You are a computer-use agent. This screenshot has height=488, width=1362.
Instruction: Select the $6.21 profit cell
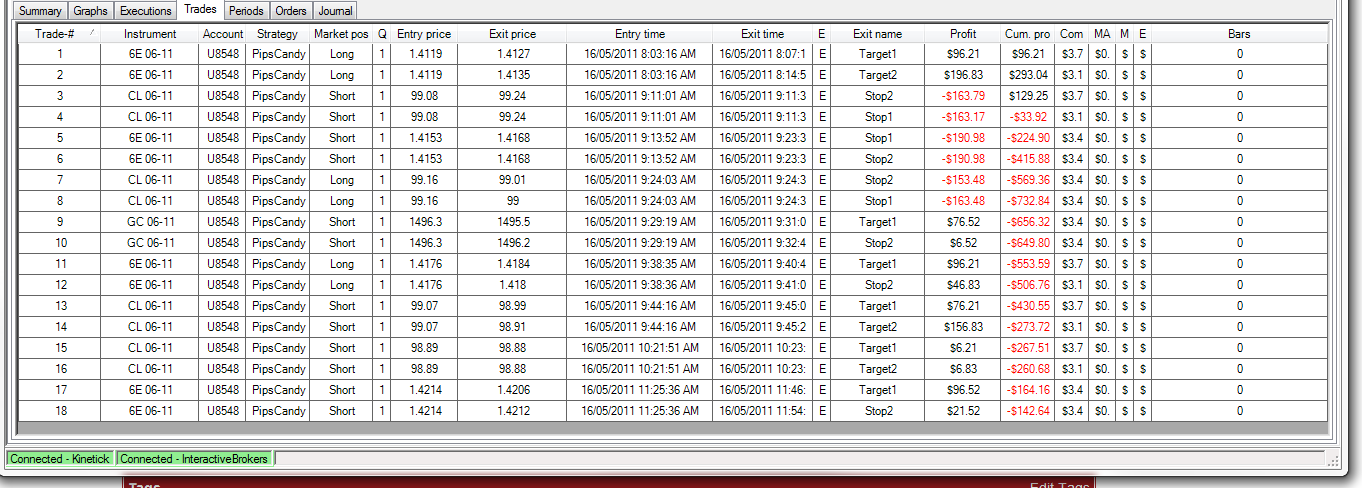click(x=963, y=348)
